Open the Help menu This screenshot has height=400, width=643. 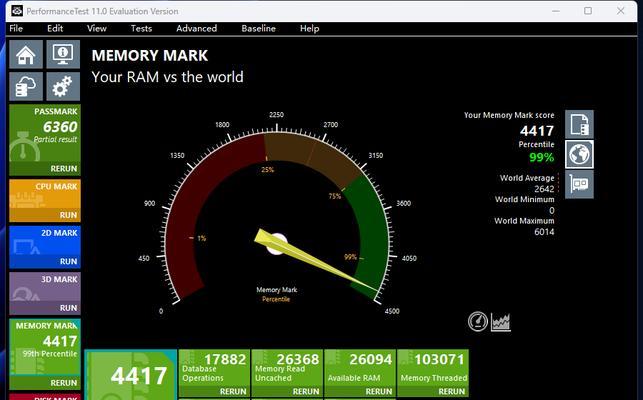(310, 28)
